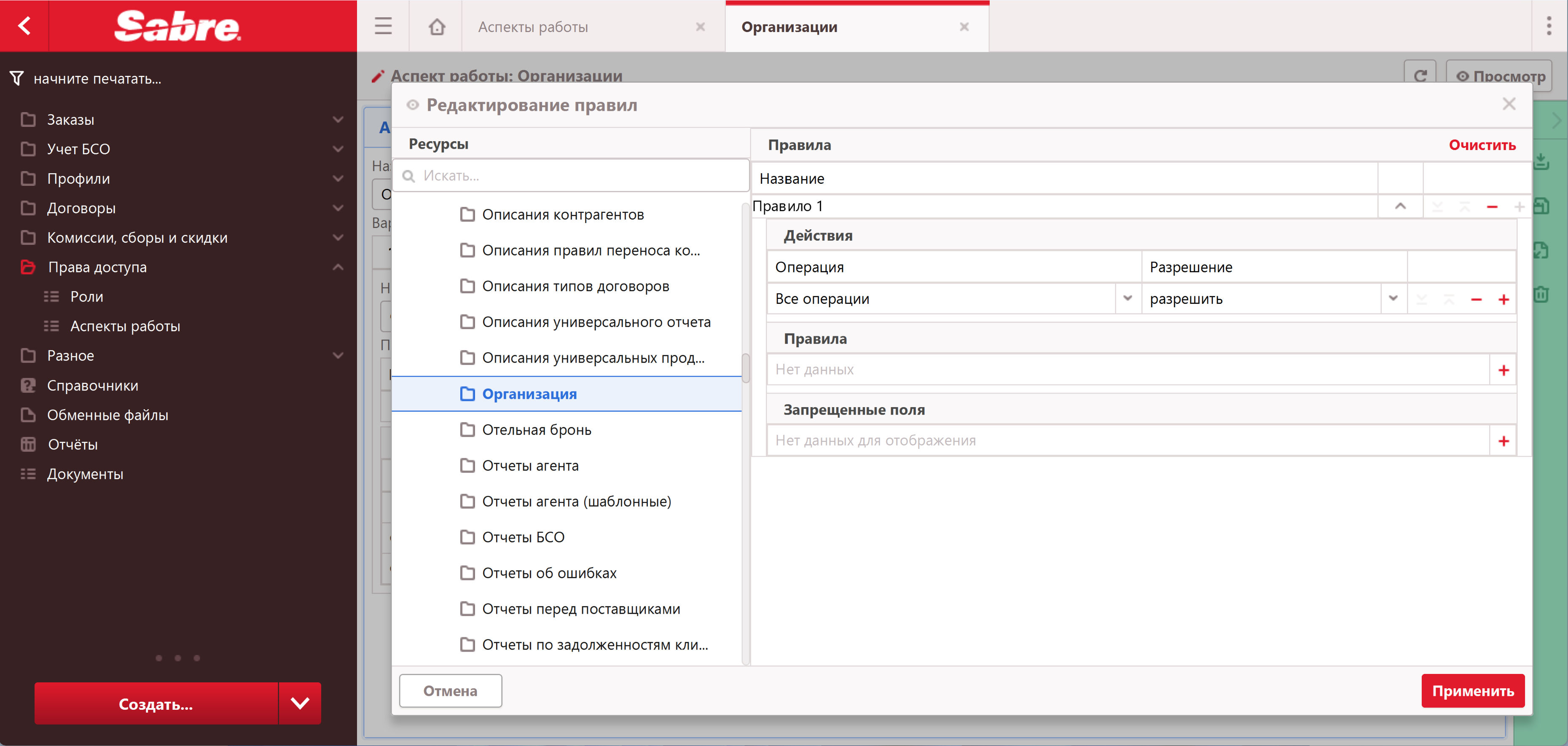Select Отельная бронь in the resources tree

click(x=536, y=430)
